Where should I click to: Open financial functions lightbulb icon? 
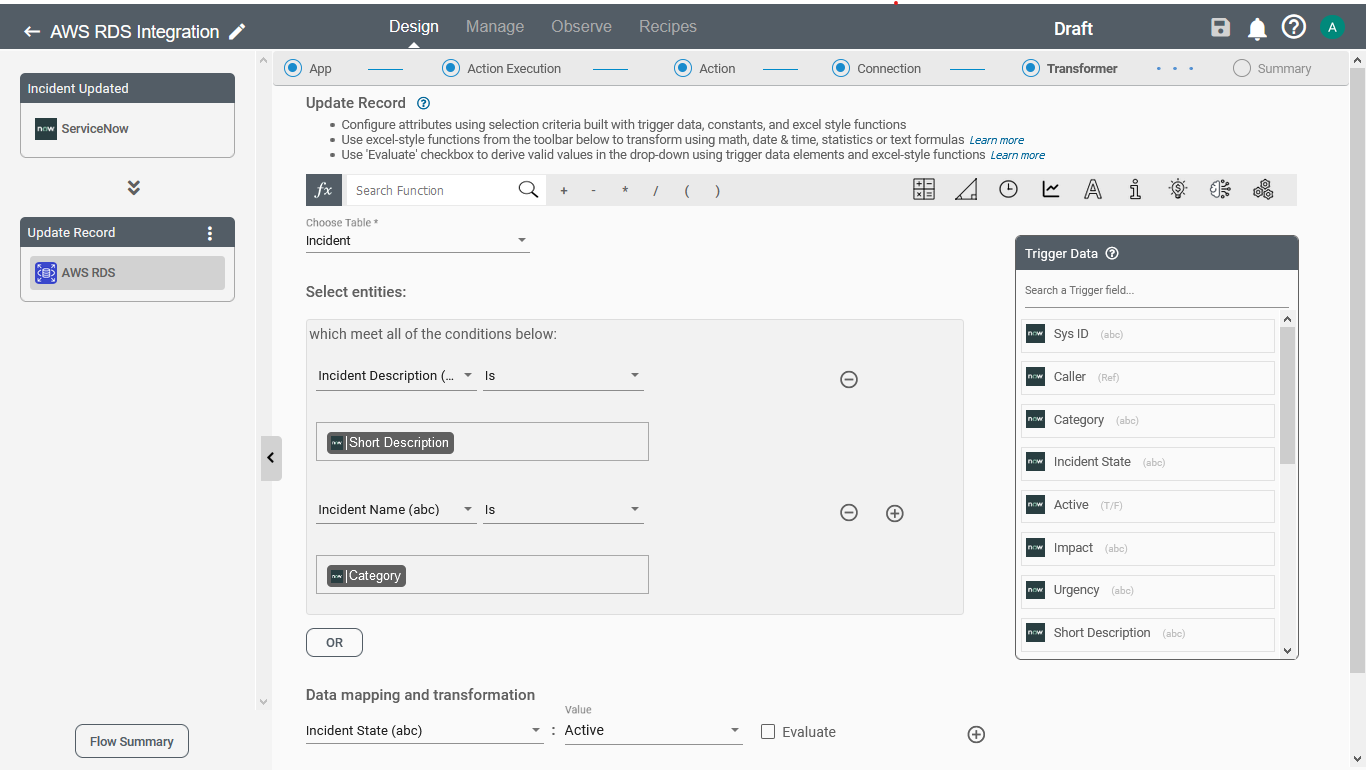[x=1178, y=189]
